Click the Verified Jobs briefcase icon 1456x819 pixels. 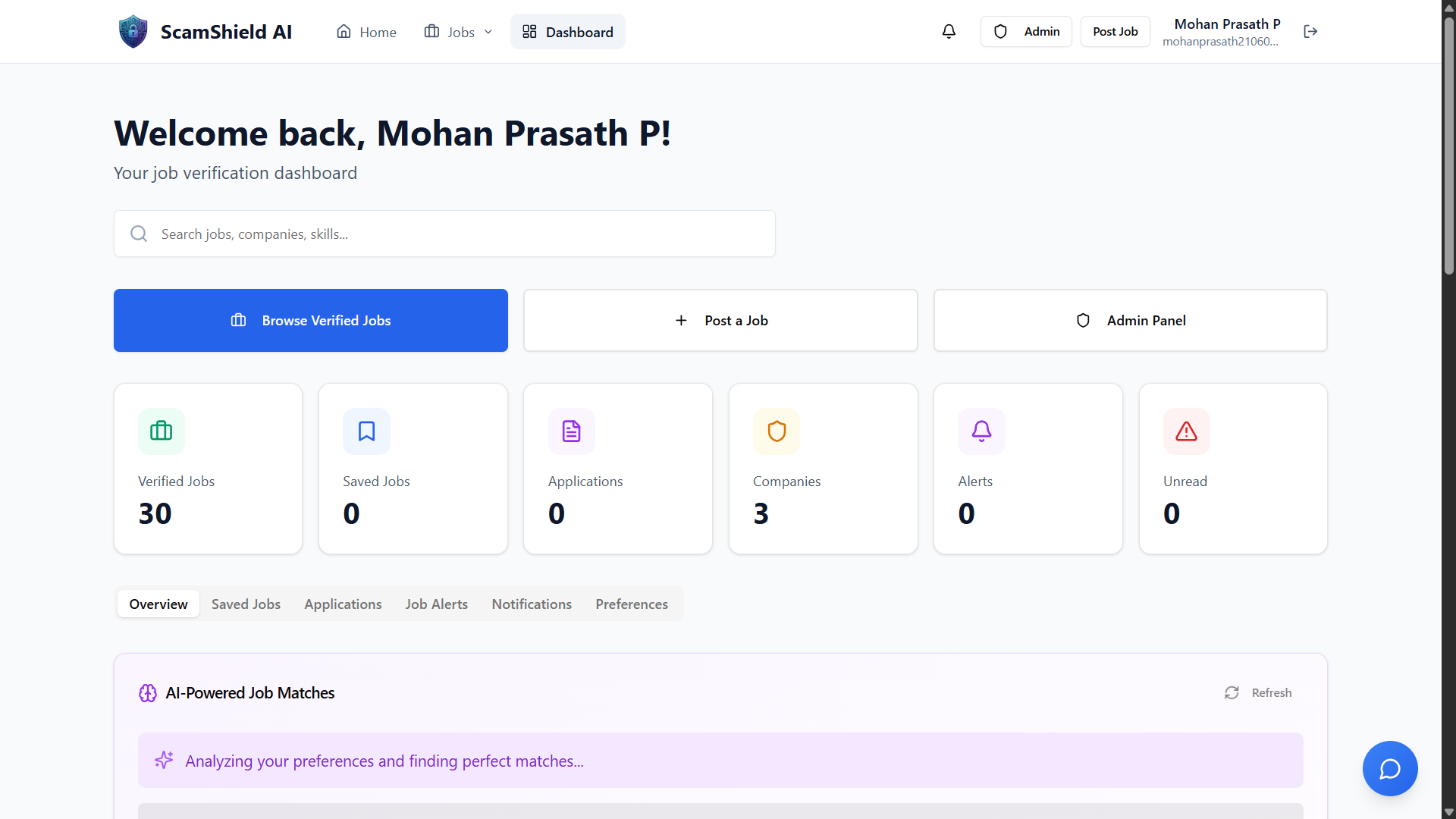click(162, 431)
